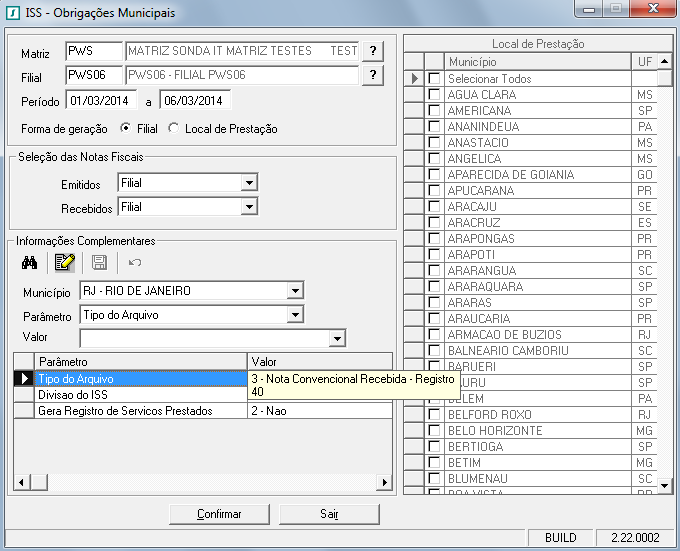Screen dimensions: 680x551
Task: Click the edit notepad pencil icon
Action: (65, 263)
